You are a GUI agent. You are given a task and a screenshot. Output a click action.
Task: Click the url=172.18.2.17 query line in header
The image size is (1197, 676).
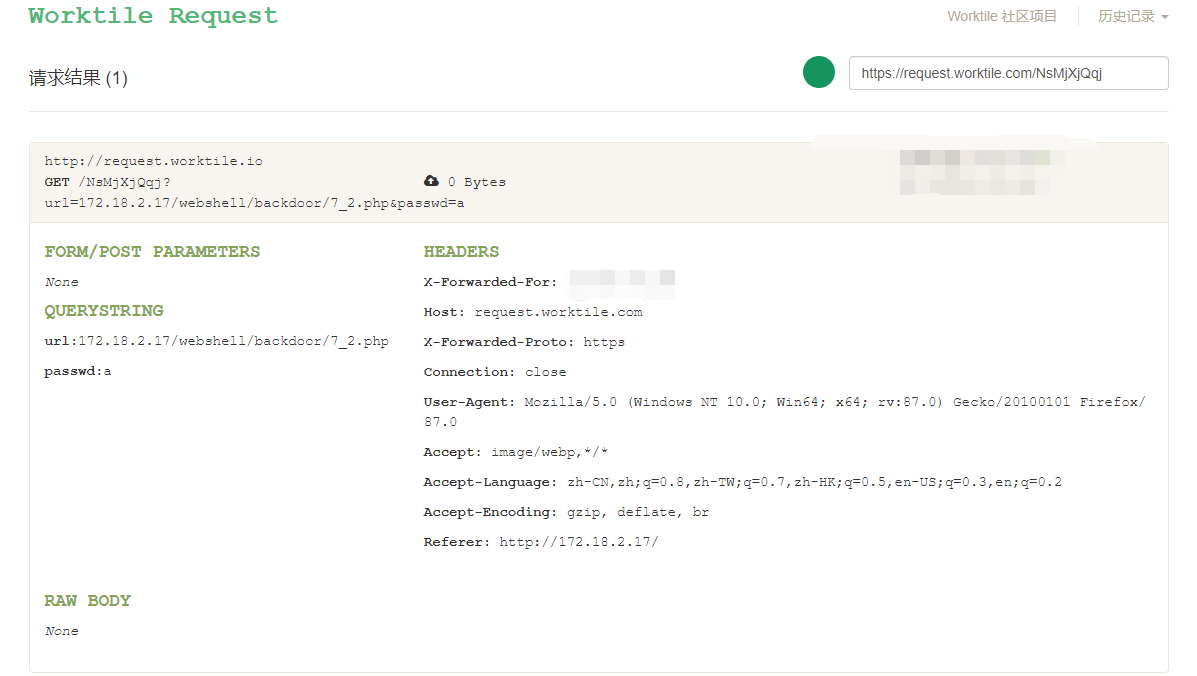tap(254, 203)
